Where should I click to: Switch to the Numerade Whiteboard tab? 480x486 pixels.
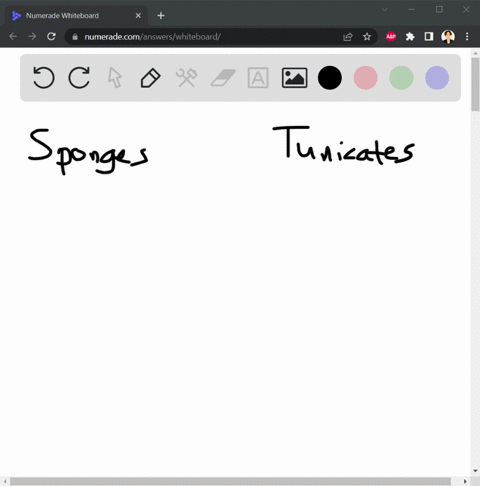click(x=76, y=16)
